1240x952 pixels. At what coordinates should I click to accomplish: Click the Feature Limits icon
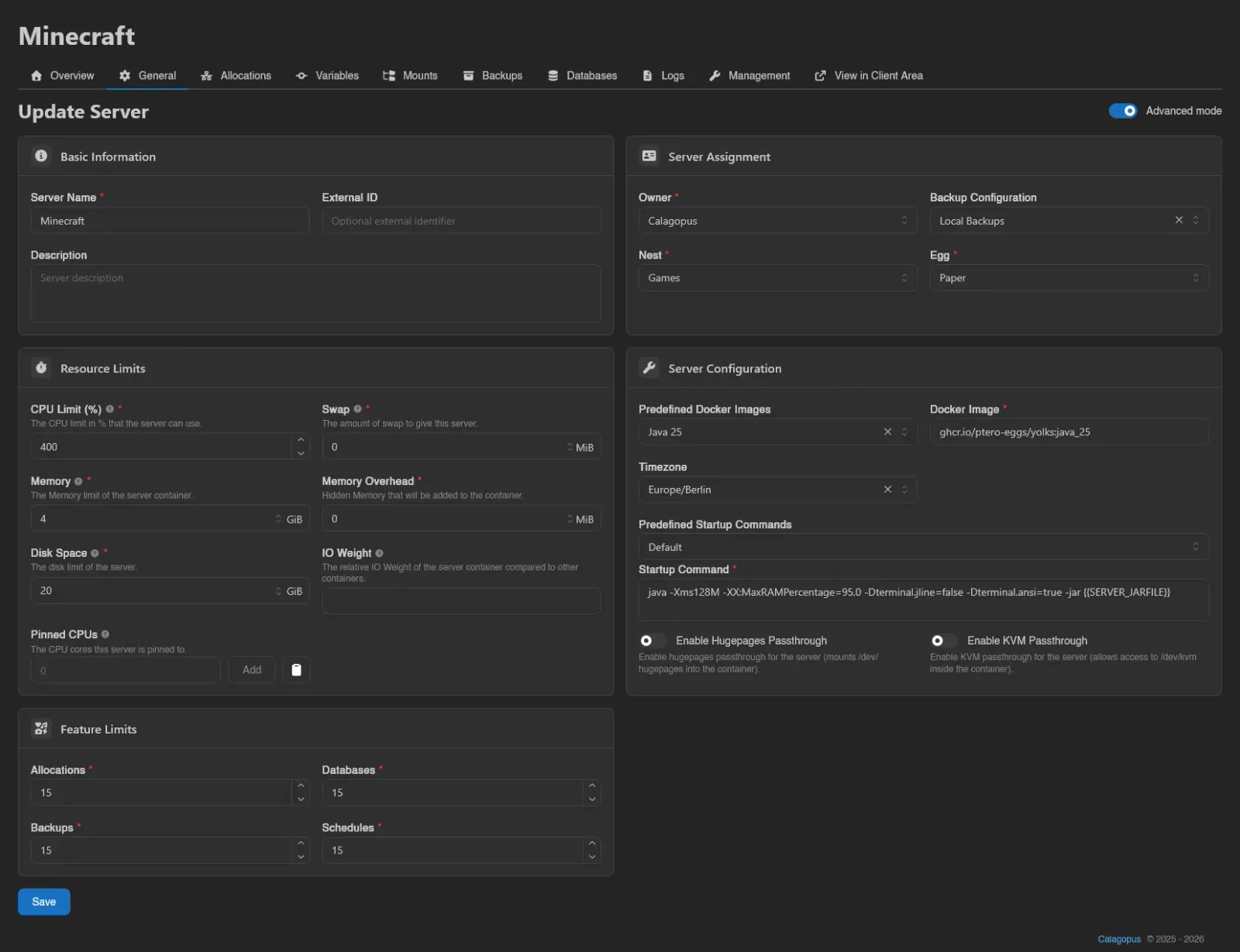pyautogui.click(x=41, y=729)
